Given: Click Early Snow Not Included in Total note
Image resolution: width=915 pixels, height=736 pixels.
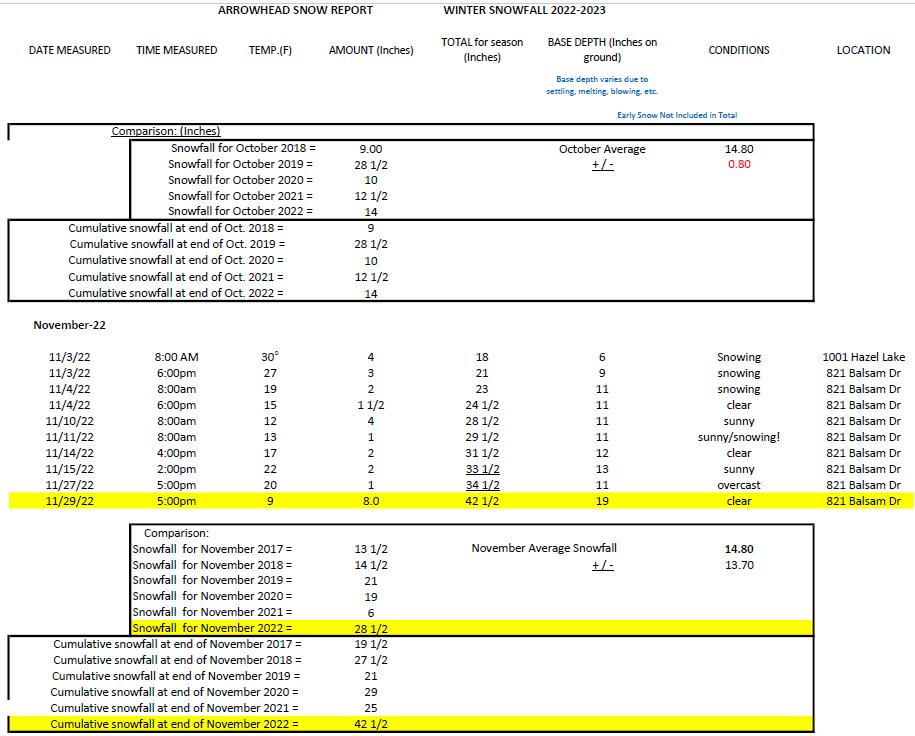Looking at the screenshot, I should (677, 115).
